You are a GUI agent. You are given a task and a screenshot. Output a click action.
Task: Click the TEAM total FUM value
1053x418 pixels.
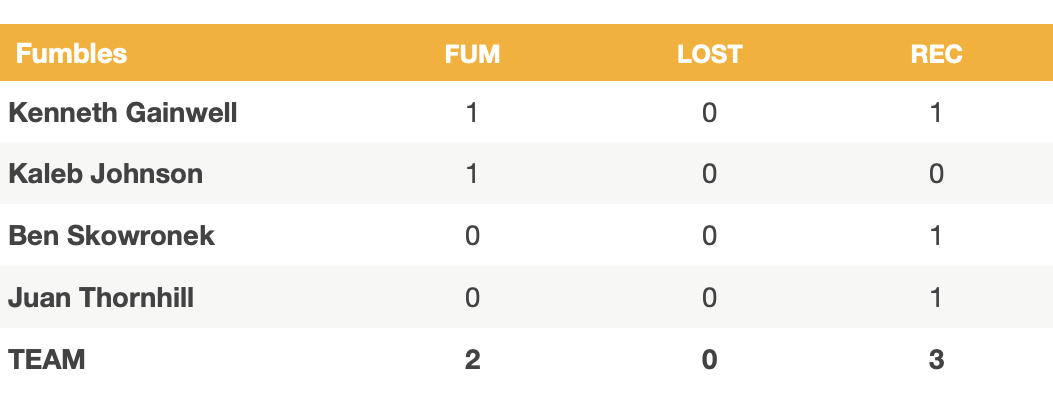(x=472, y=360)
